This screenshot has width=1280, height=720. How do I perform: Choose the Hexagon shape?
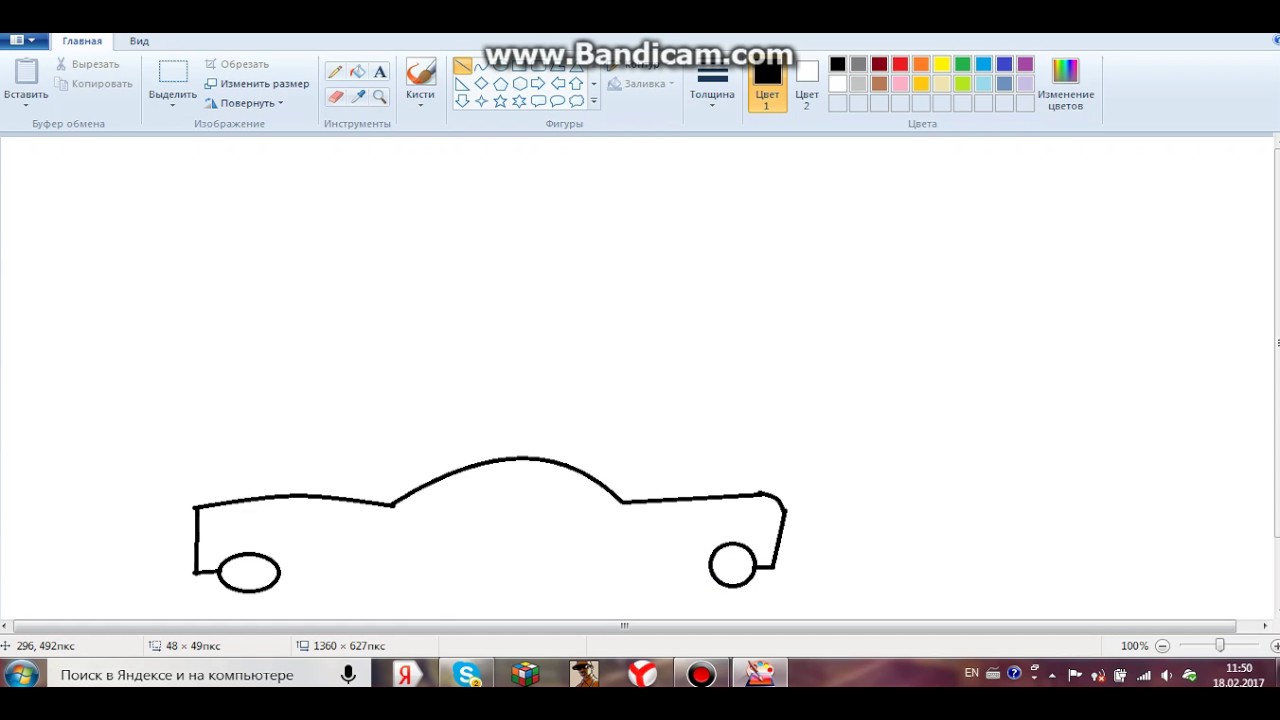tap(519, 84)
